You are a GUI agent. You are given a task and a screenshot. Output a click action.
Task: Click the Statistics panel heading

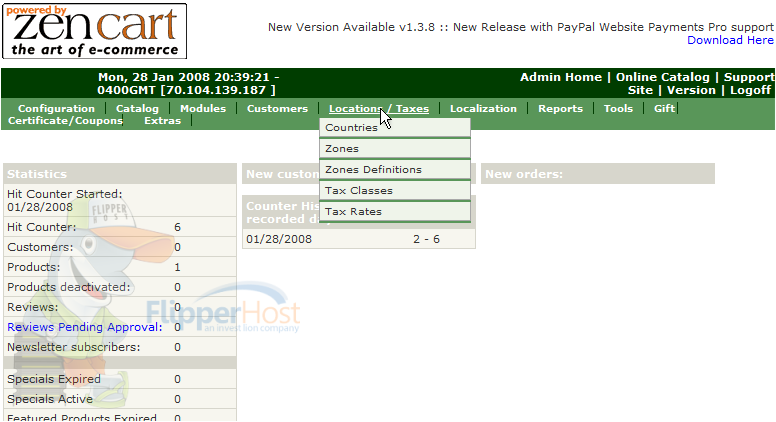[x=120, y=174]
